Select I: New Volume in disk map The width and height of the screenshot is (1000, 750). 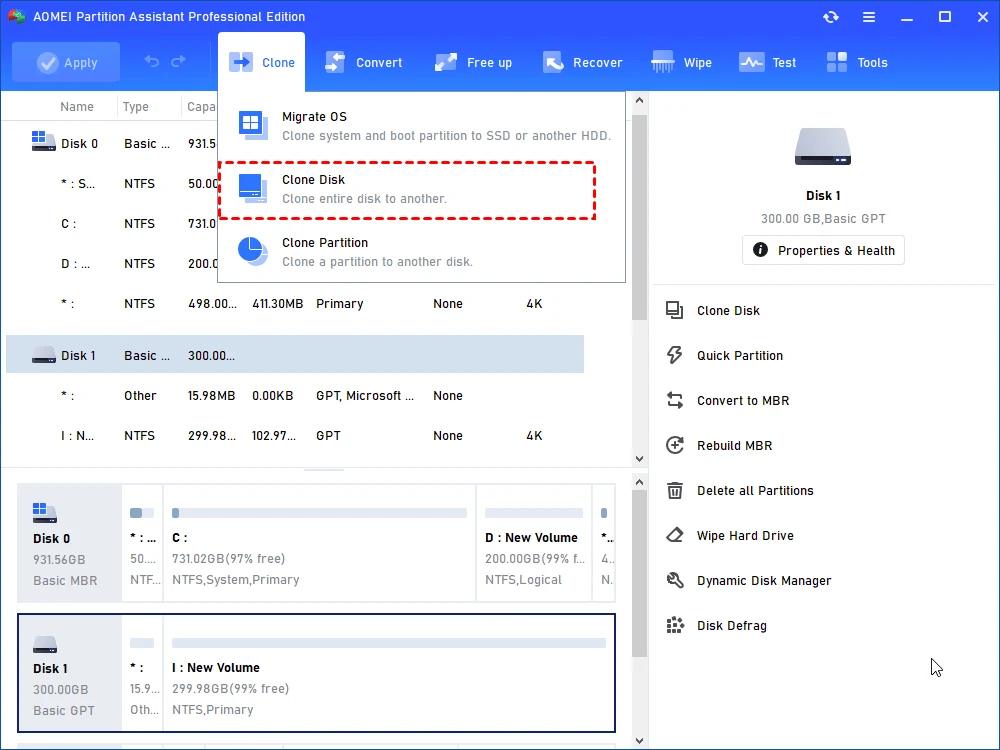389,673
